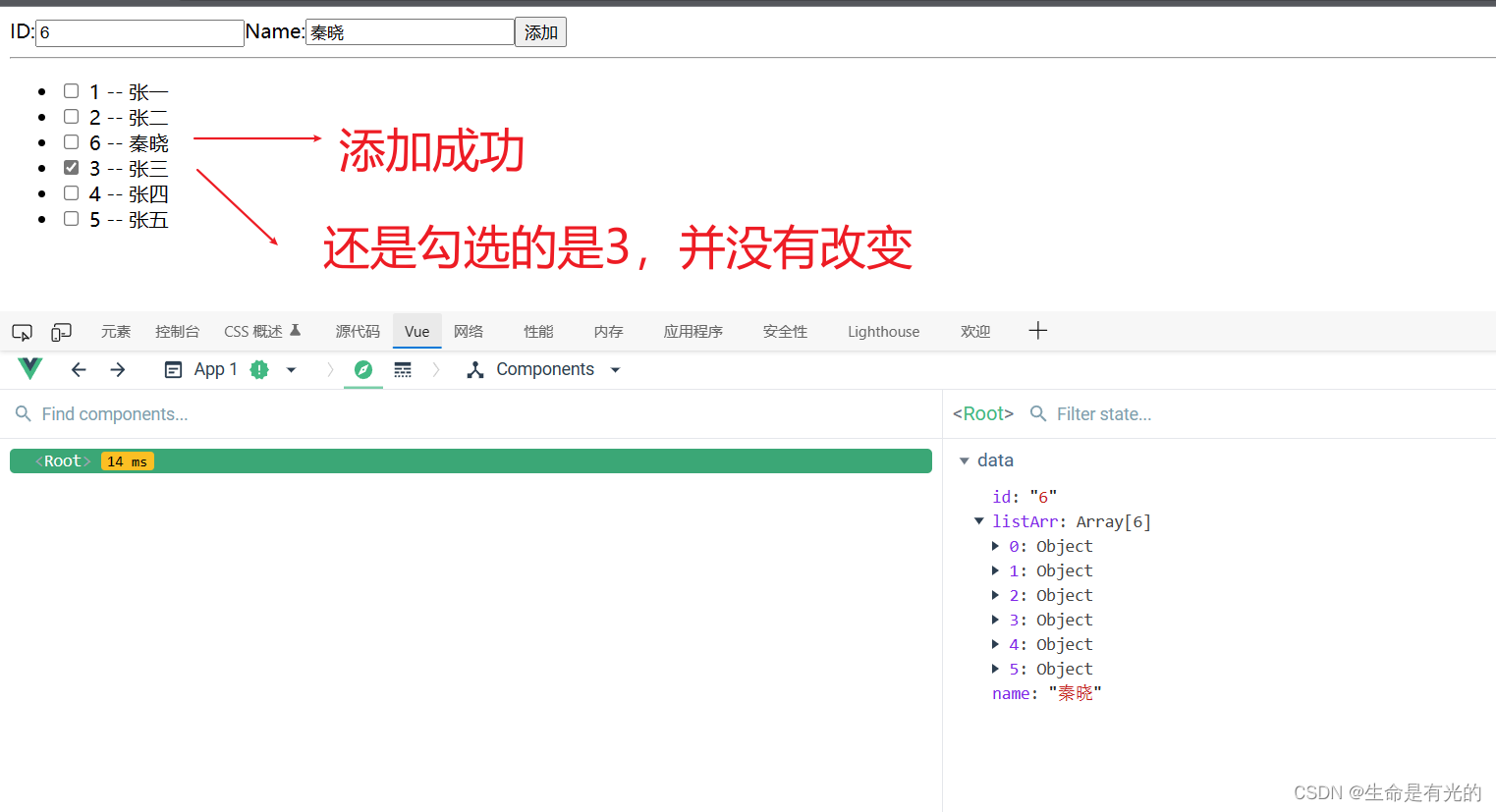This screenshot has width=1496, height=812.
Task: Switch to the 应用程序 tab
Action: (693, 332)
